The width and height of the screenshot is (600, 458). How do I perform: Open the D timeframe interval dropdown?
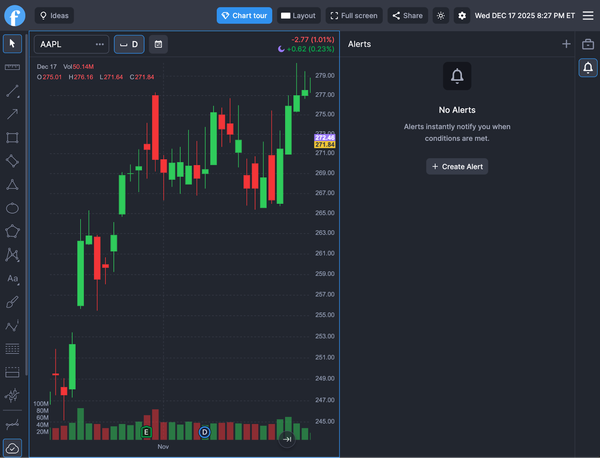tap(129, 44)
